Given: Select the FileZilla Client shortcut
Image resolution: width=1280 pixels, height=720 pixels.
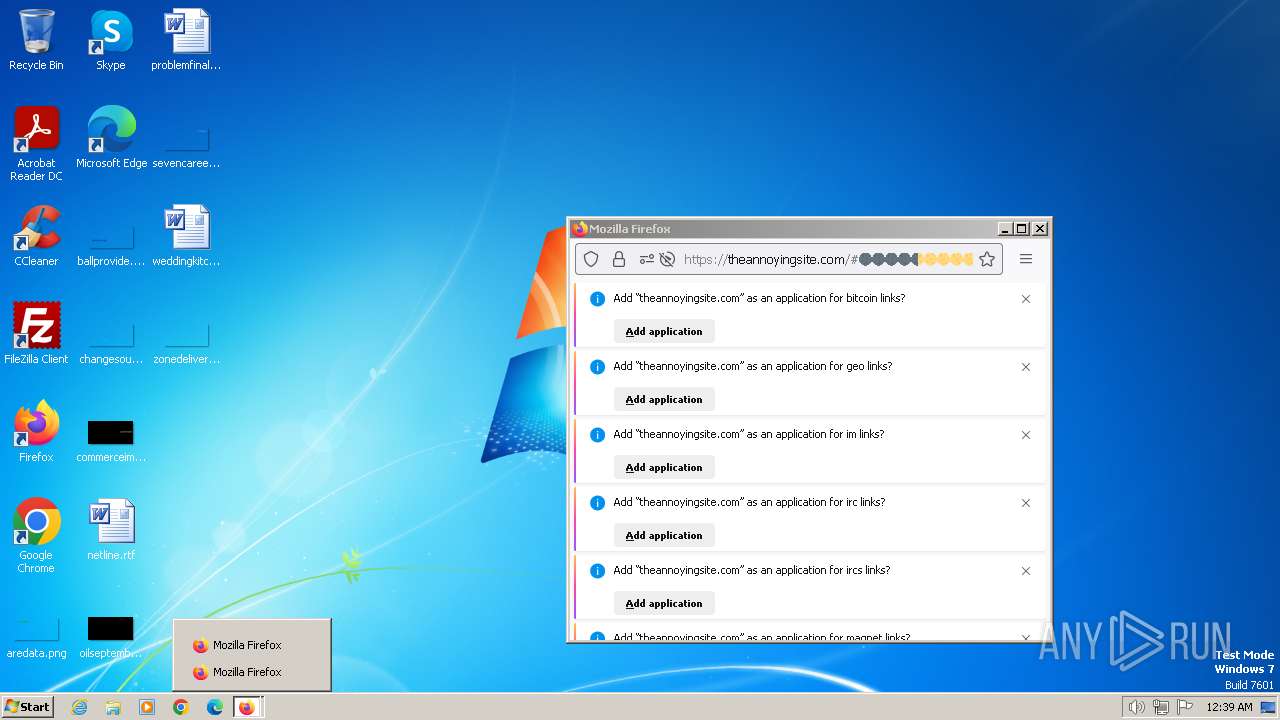Looking at the screenshot, I should (36, 335).
